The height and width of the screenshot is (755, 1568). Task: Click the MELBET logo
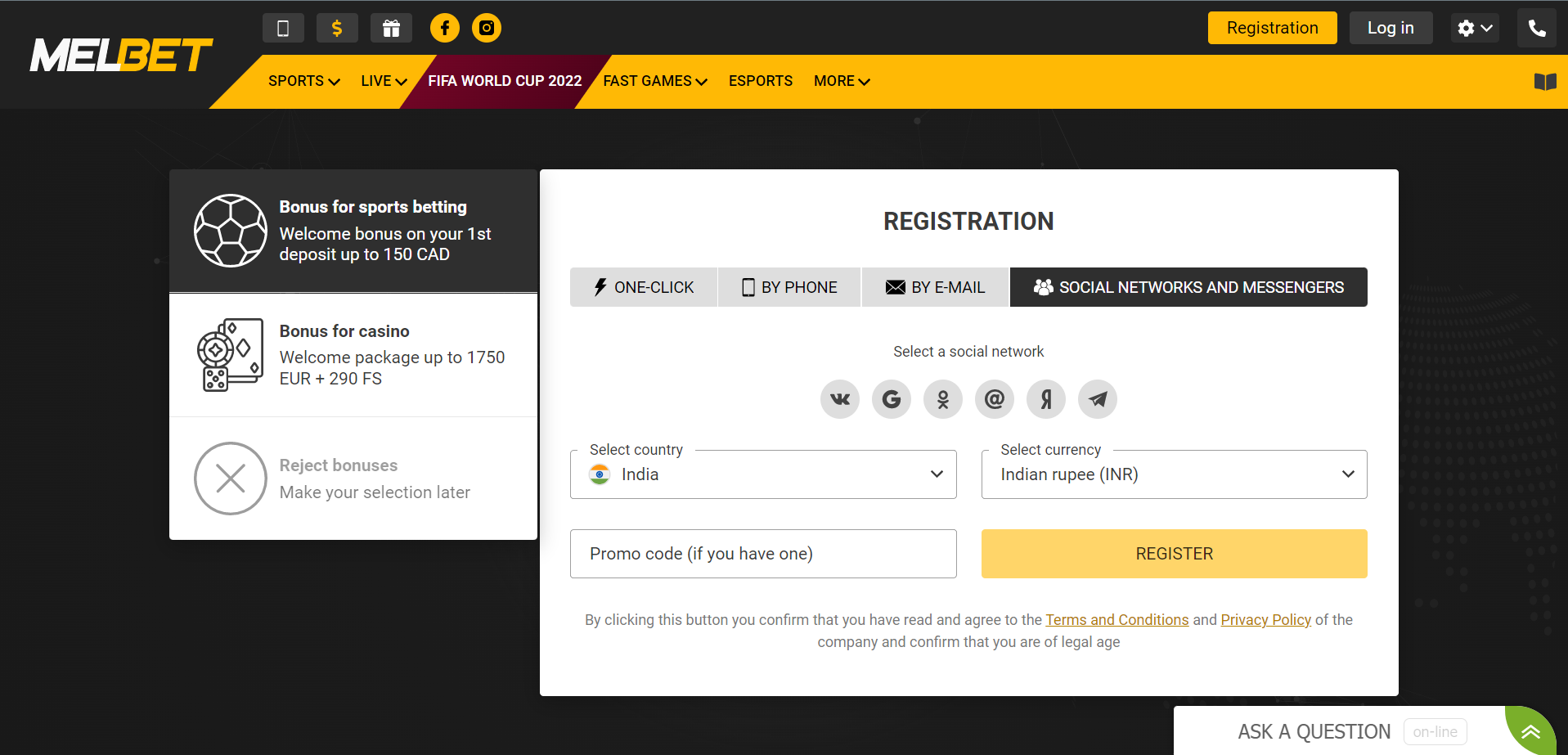[x=121, y=56]
